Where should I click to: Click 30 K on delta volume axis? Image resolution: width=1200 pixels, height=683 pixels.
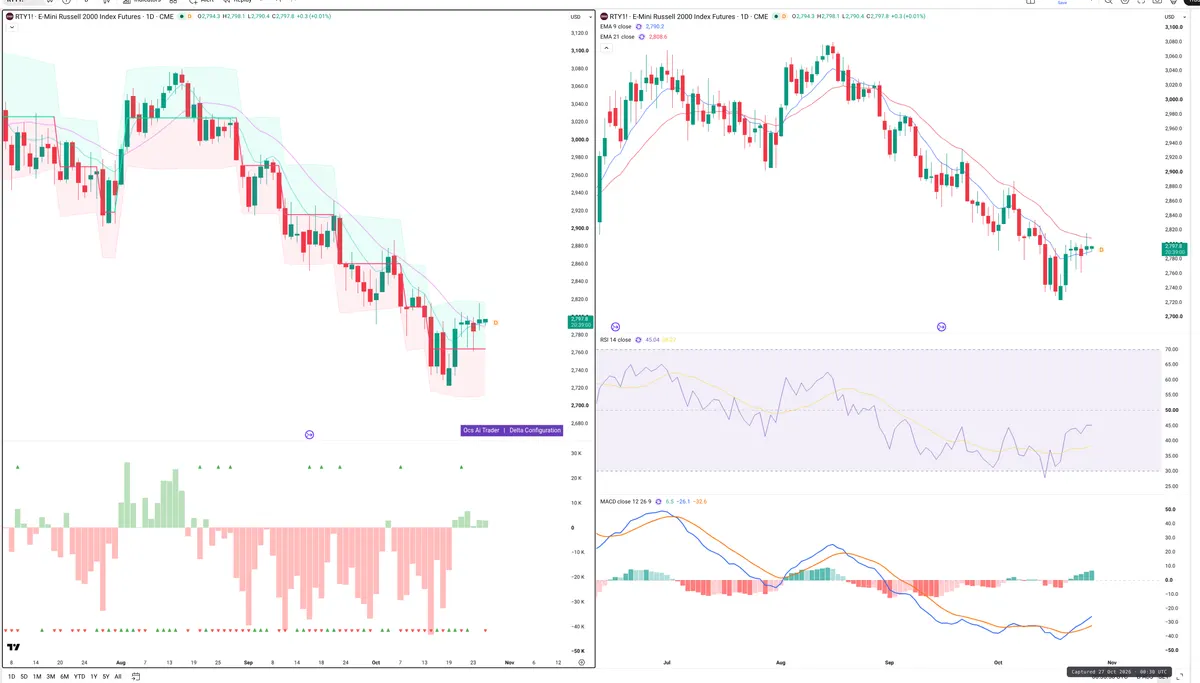click(577, 454)
